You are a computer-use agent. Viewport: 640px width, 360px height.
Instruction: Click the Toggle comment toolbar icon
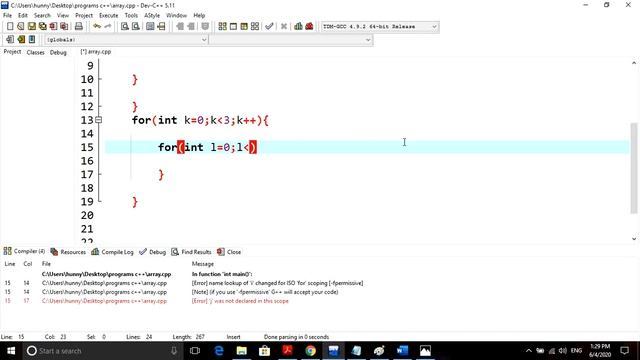[205, 26]
